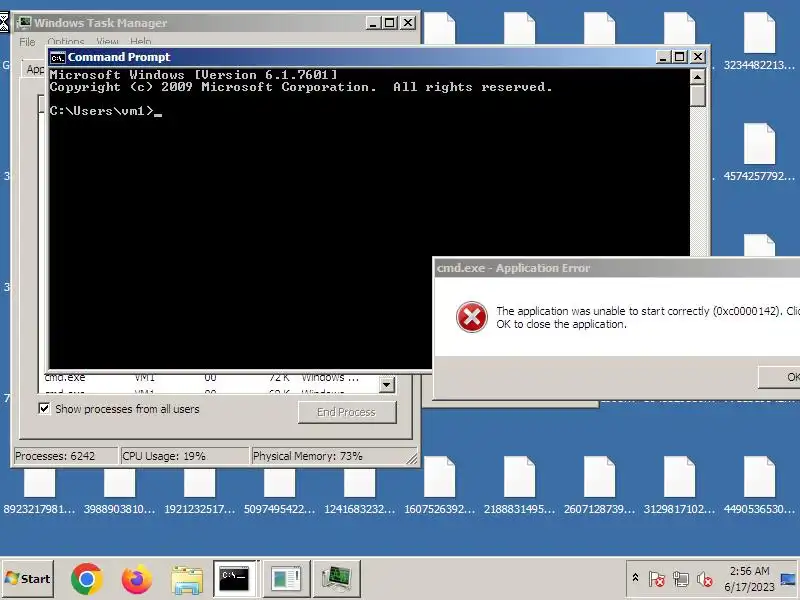Open the Help menu in Task Manager
800x600 pixels.
[x=140, y=41]
